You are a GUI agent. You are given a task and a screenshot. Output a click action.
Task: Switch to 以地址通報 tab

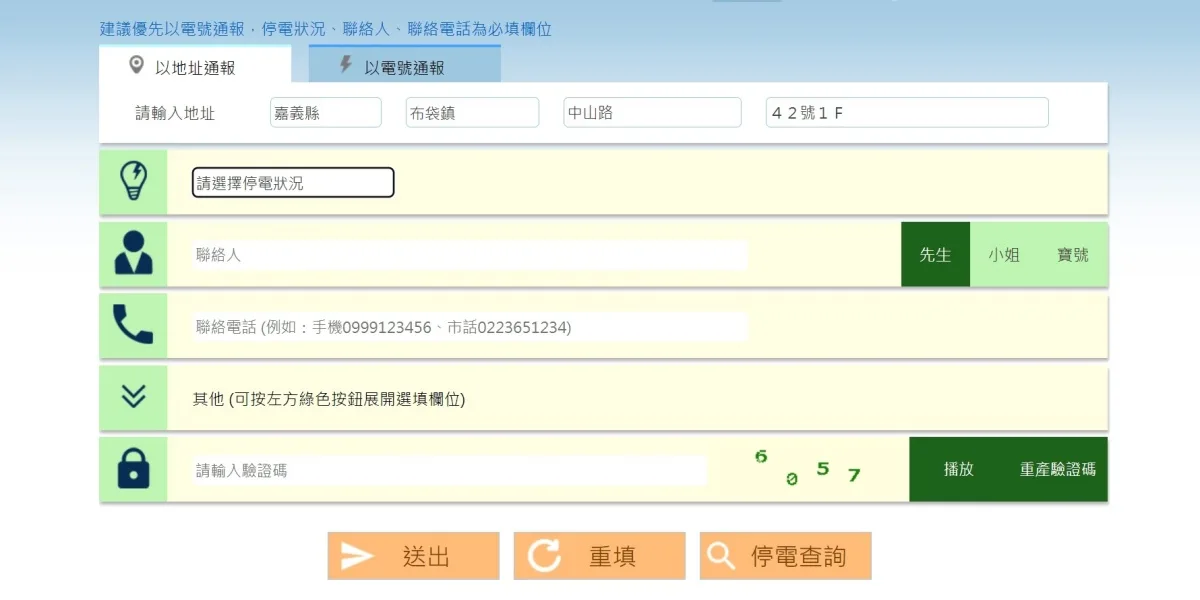[x=196, y=65]
